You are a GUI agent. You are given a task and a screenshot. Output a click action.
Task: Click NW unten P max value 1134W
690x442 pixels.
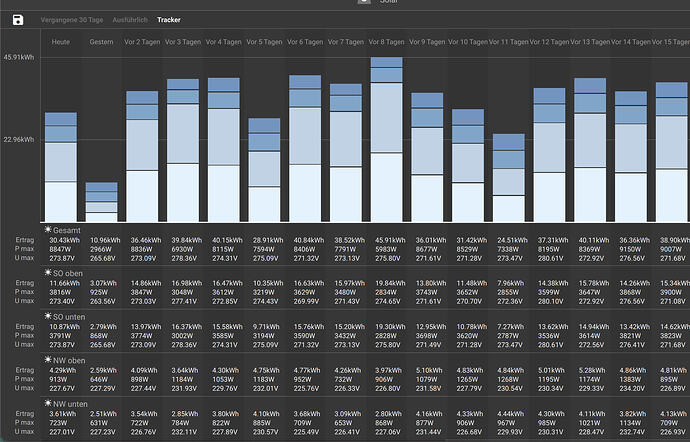click(631, 423)
